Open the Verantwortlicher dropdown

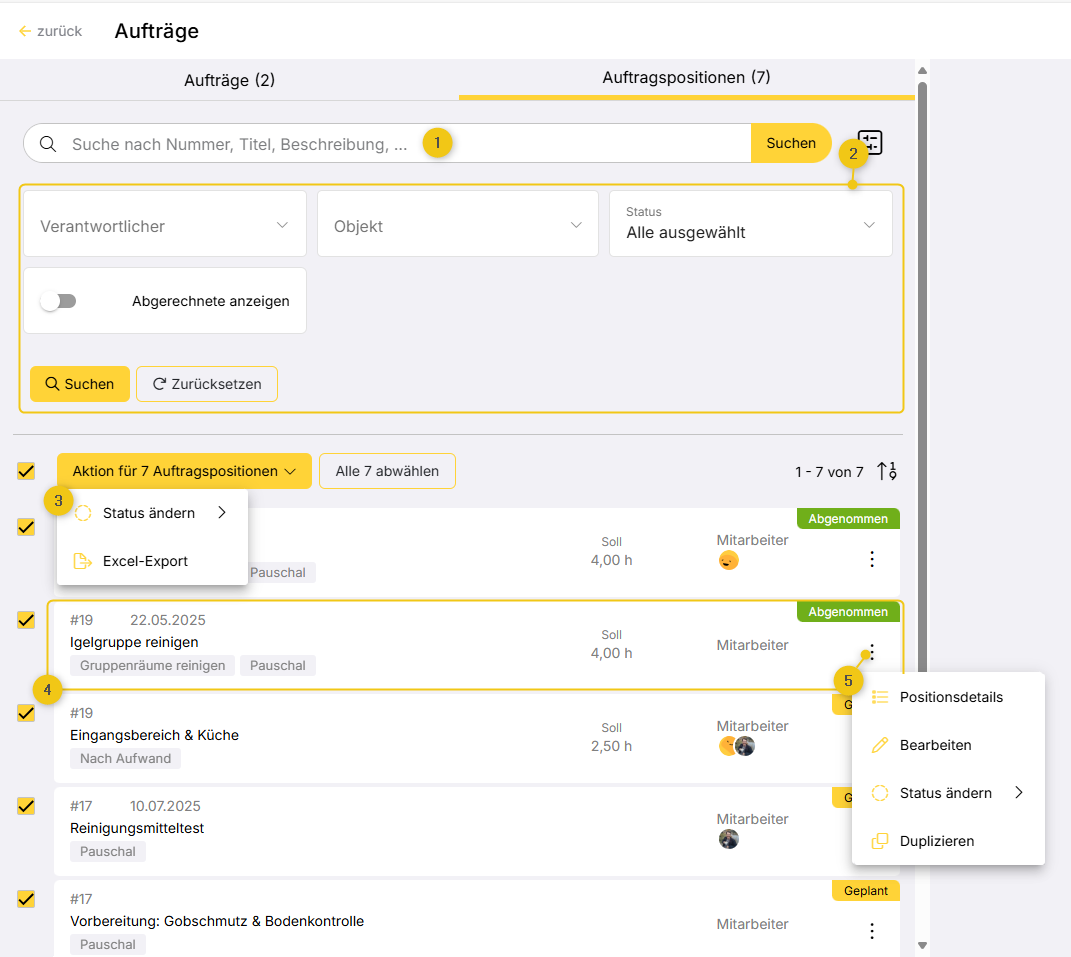[x=165, y=226]
